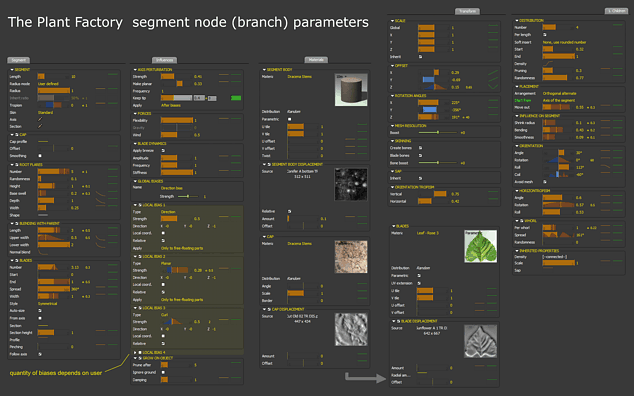Image resolution: width=634 pixels, height=396 pixels.
Task: Toggle Apply breeze checkbox
Action: pos(163,150)
